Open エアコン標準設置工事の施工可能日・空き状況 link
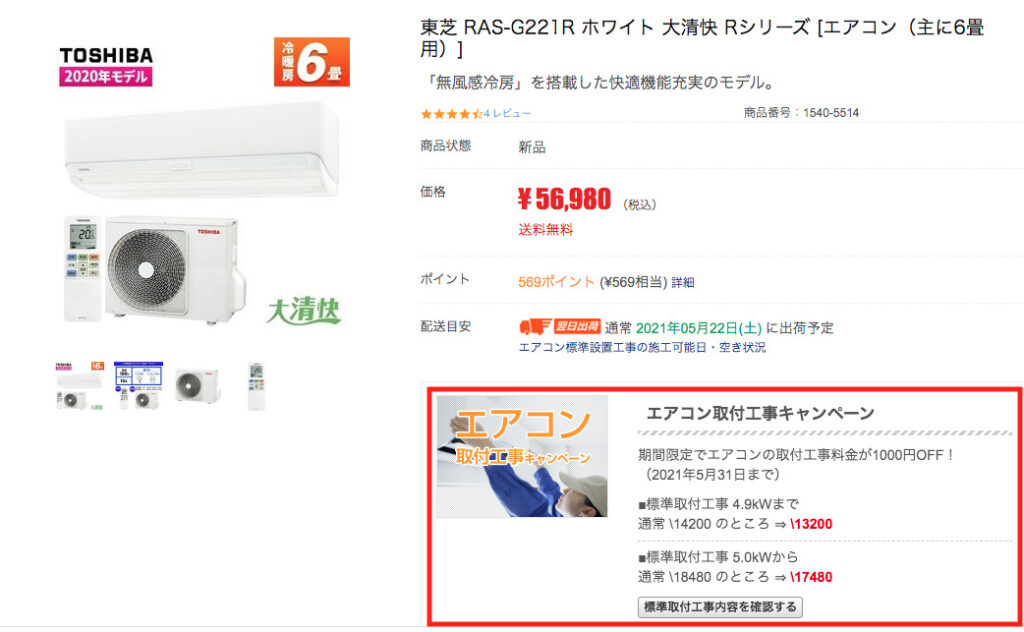This screenshot has height=632, width=1024. coord(642,347)
